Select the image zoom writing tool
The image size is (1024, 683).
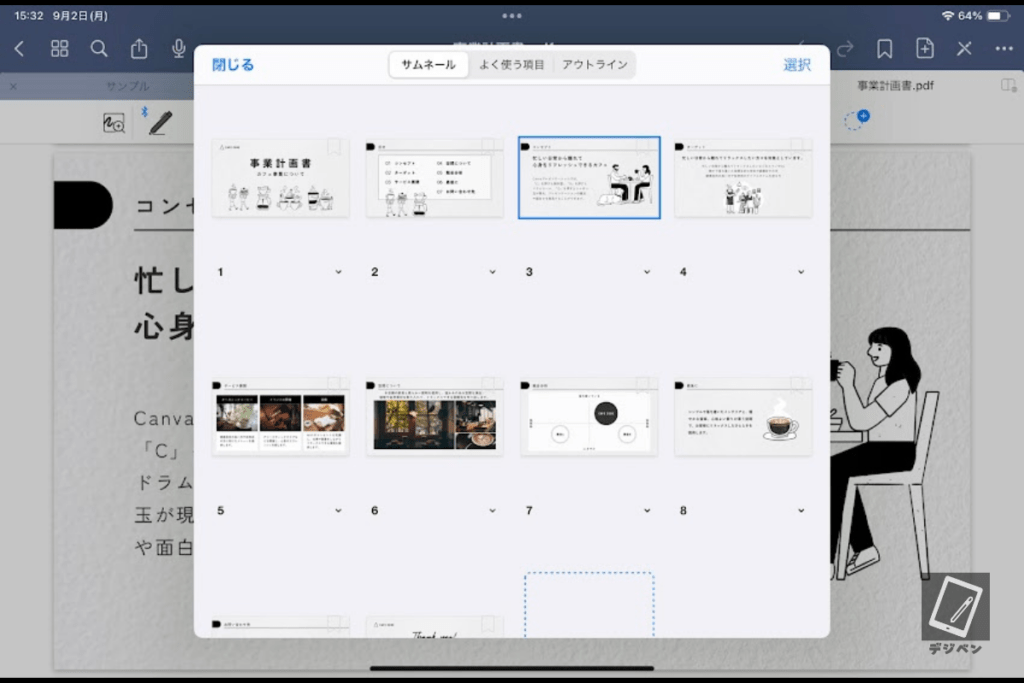tap(114, 123)
